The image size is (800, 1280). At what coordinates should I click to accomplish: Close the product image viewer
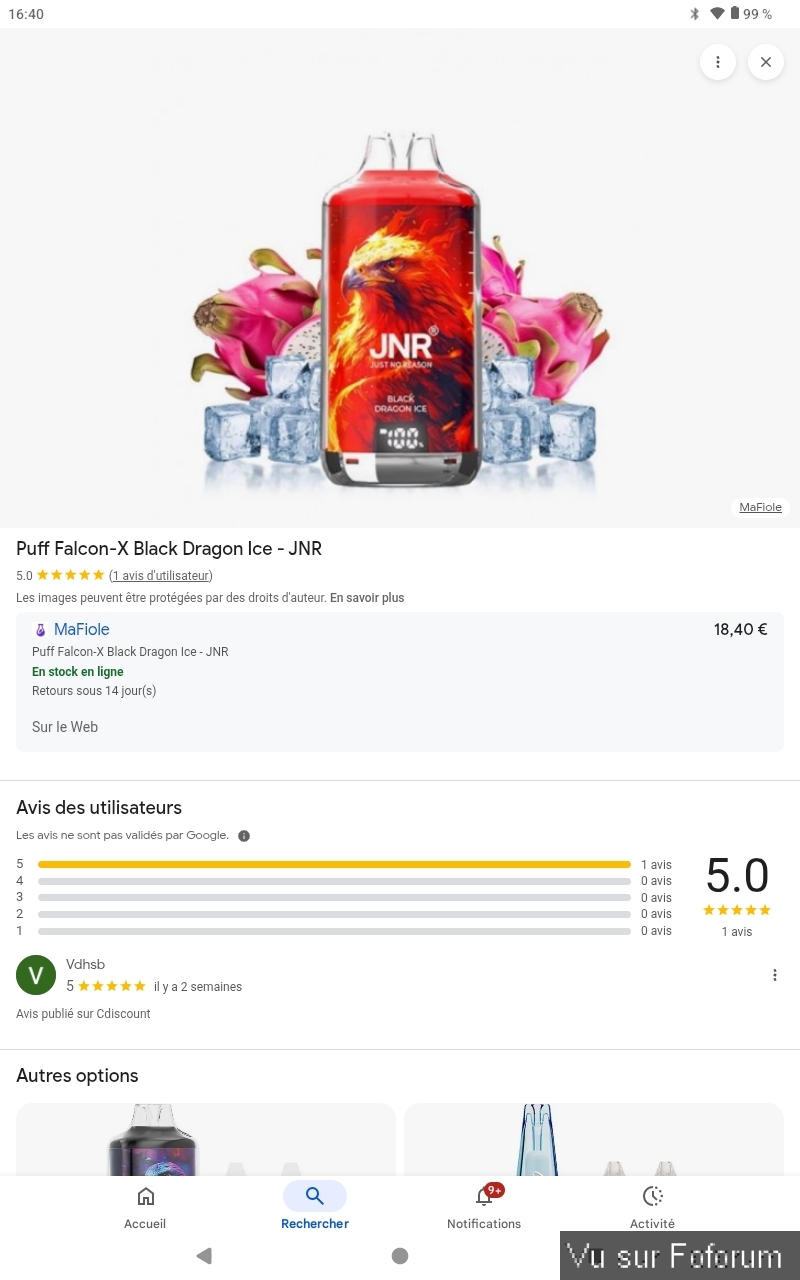pos(766,62)
